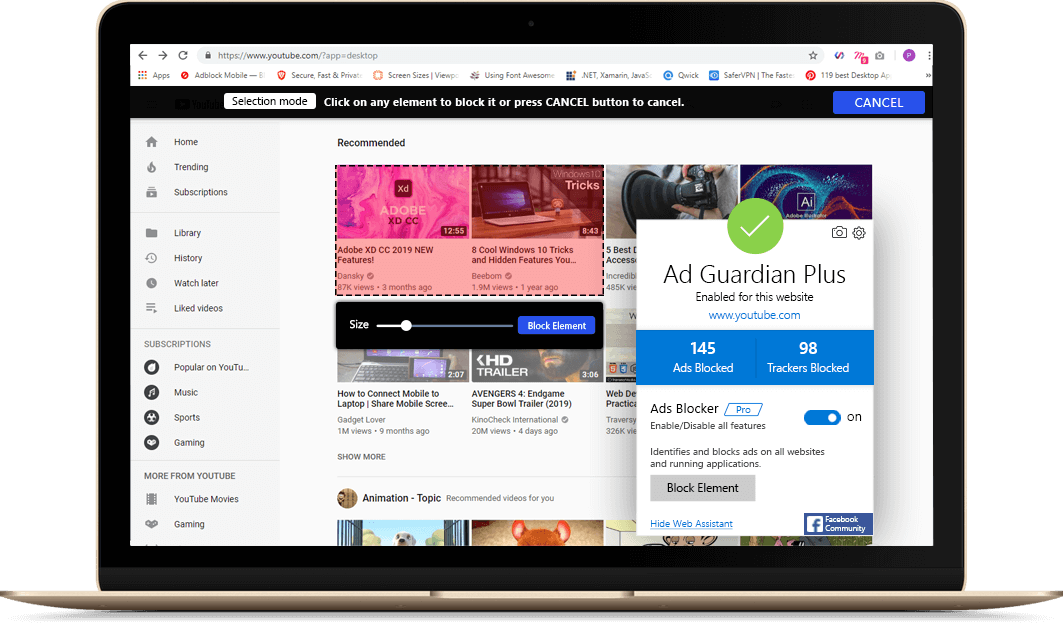The width and height of the screenshot is (1063, 624).
Task: Open the Apps shortcut in bookmarks bar
Action: [x=154, y=75]
